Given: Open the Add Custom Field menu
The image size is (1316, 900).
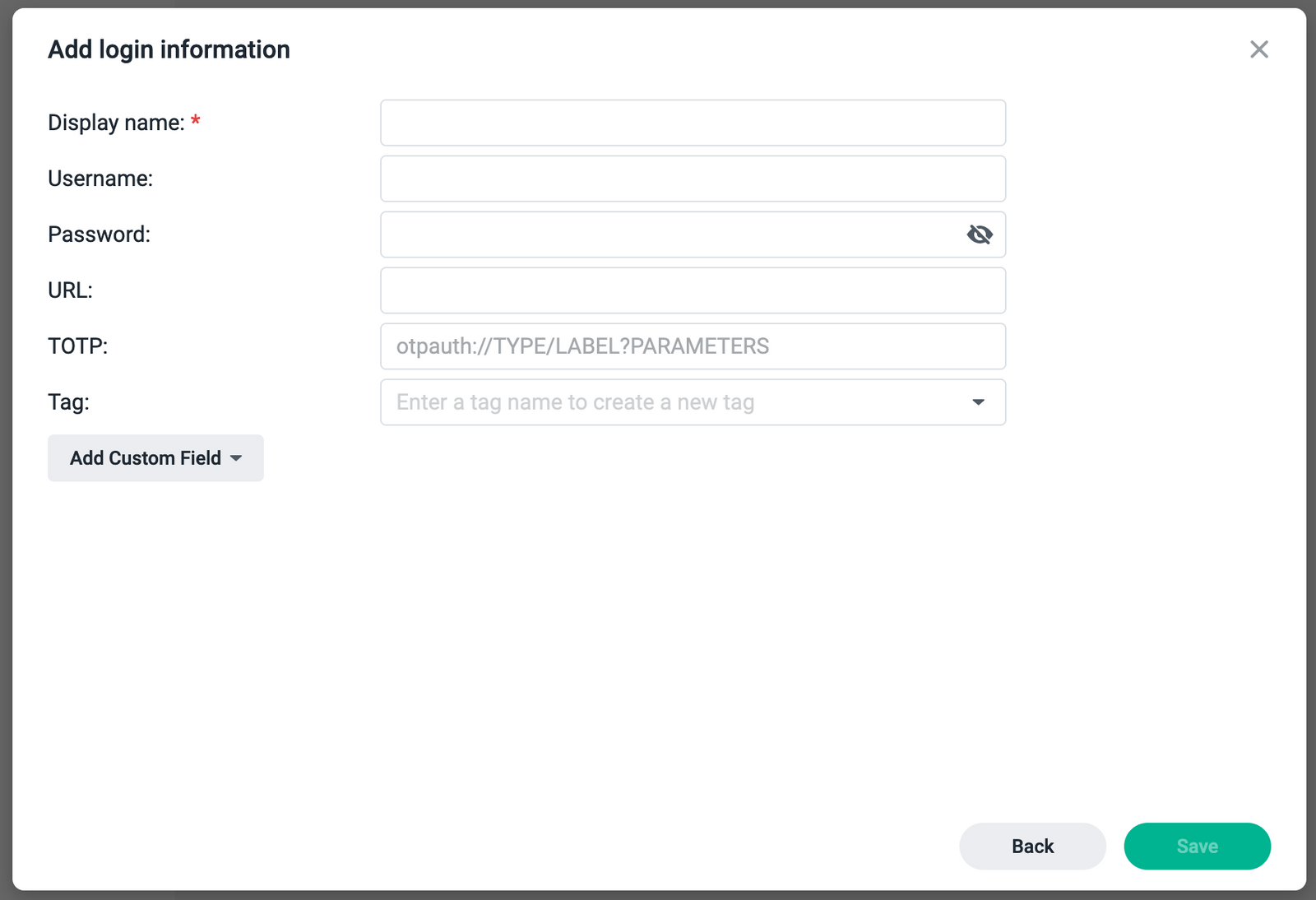Looking at the screenshot, I should point(155,458).
